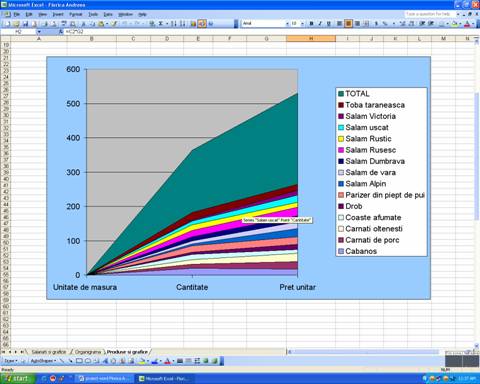Open the font size dropdown
This screenshot has height=384, width=480.
click(x=302, y=24)
